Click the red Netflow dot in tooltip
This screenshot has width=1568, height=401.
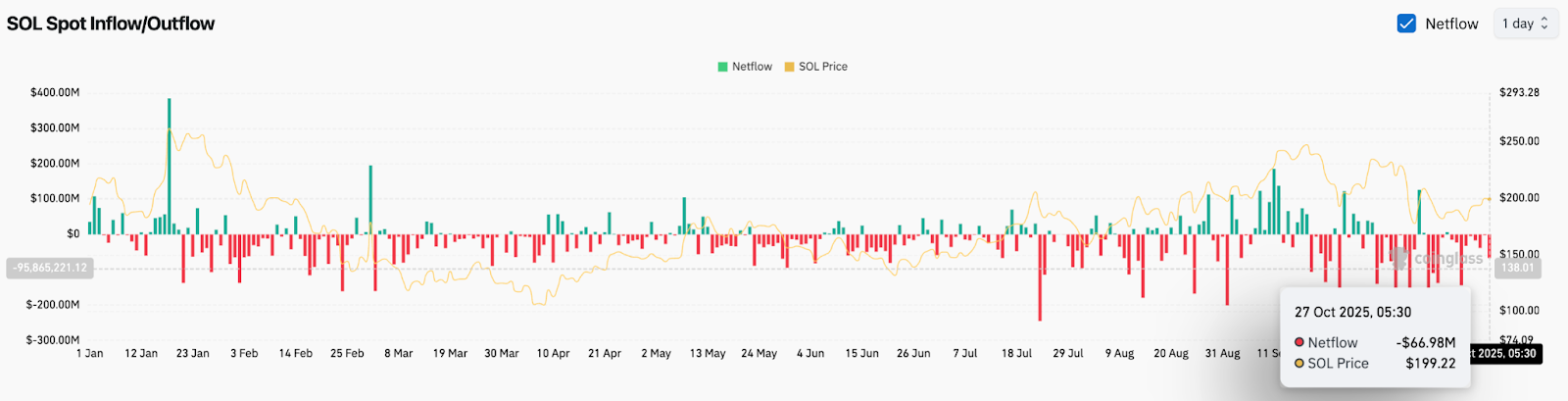(1299, 342)
